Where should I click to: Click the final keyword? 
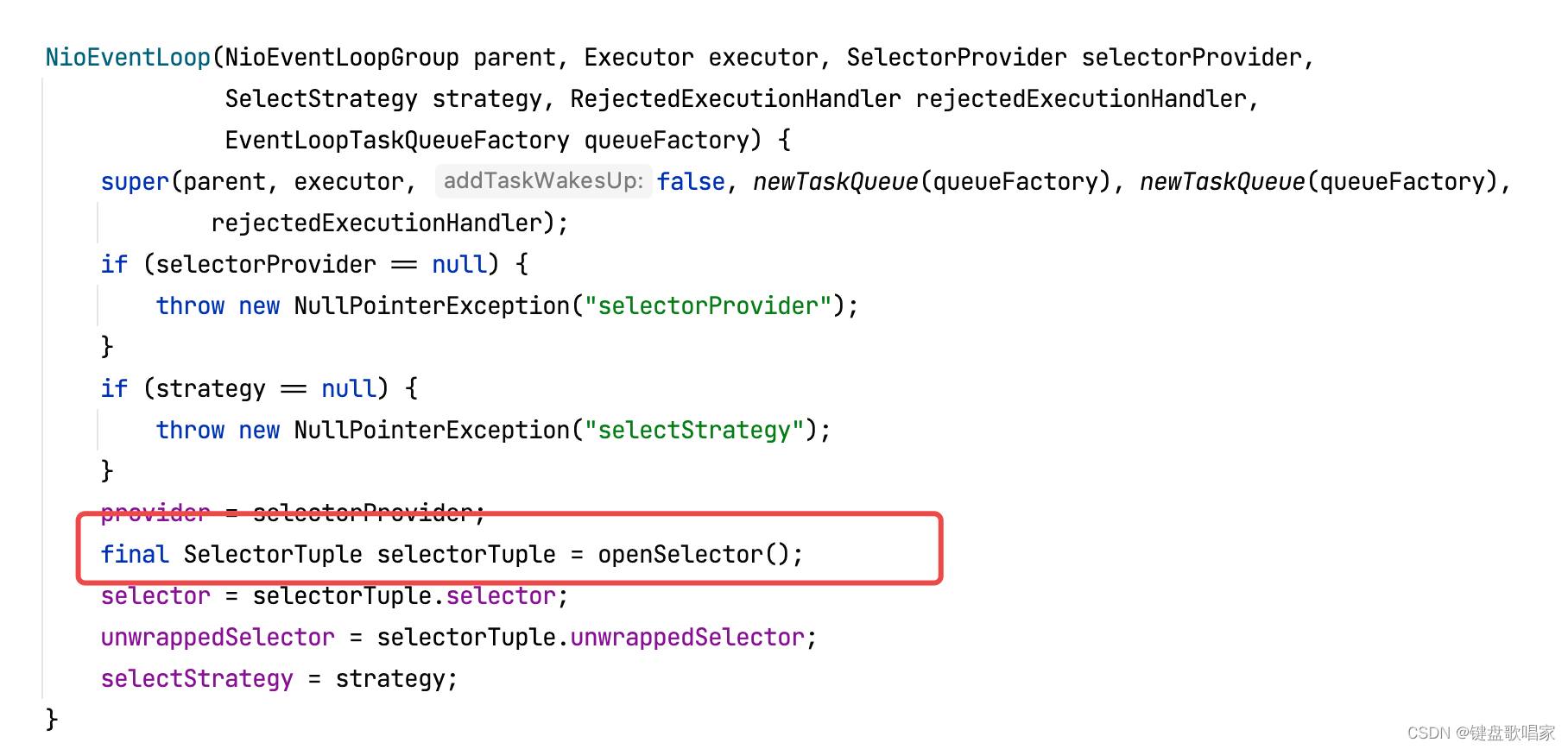coord(135,555)
